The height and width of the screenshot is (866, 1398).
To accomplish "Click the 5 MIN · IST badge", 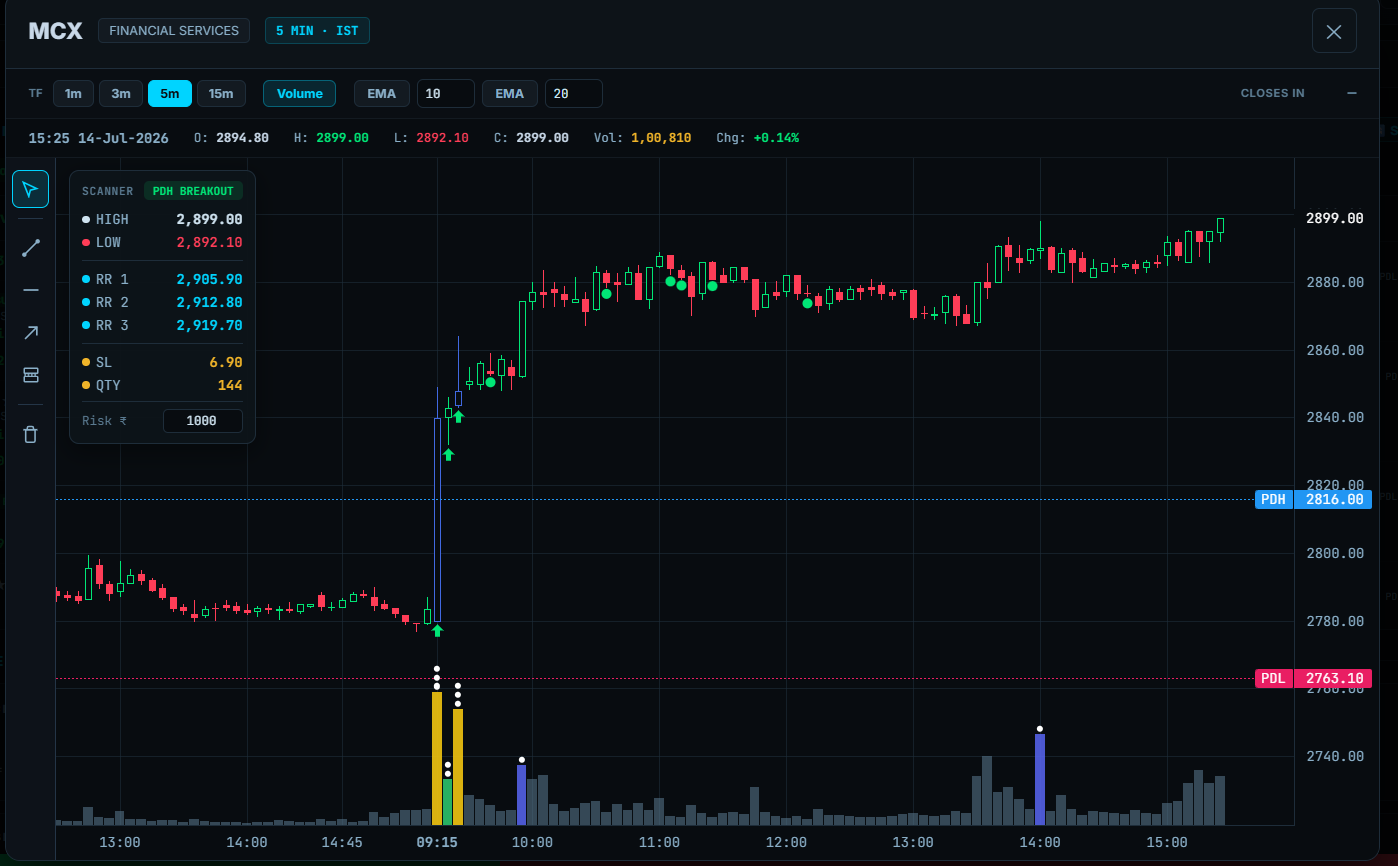I will pos(317,31).
